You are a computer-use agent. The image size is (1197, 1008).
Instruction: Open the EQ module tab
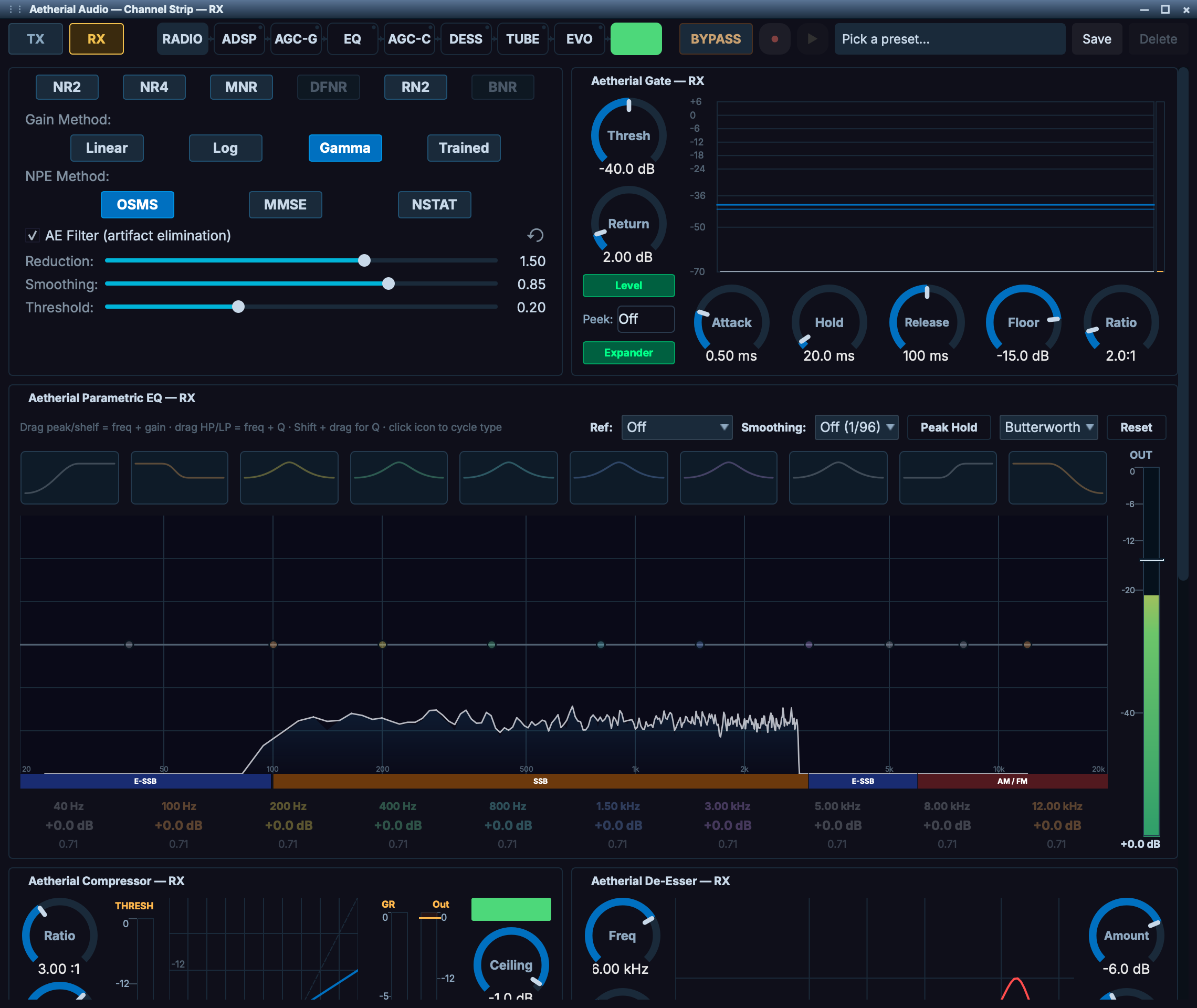tap(352, 39)
